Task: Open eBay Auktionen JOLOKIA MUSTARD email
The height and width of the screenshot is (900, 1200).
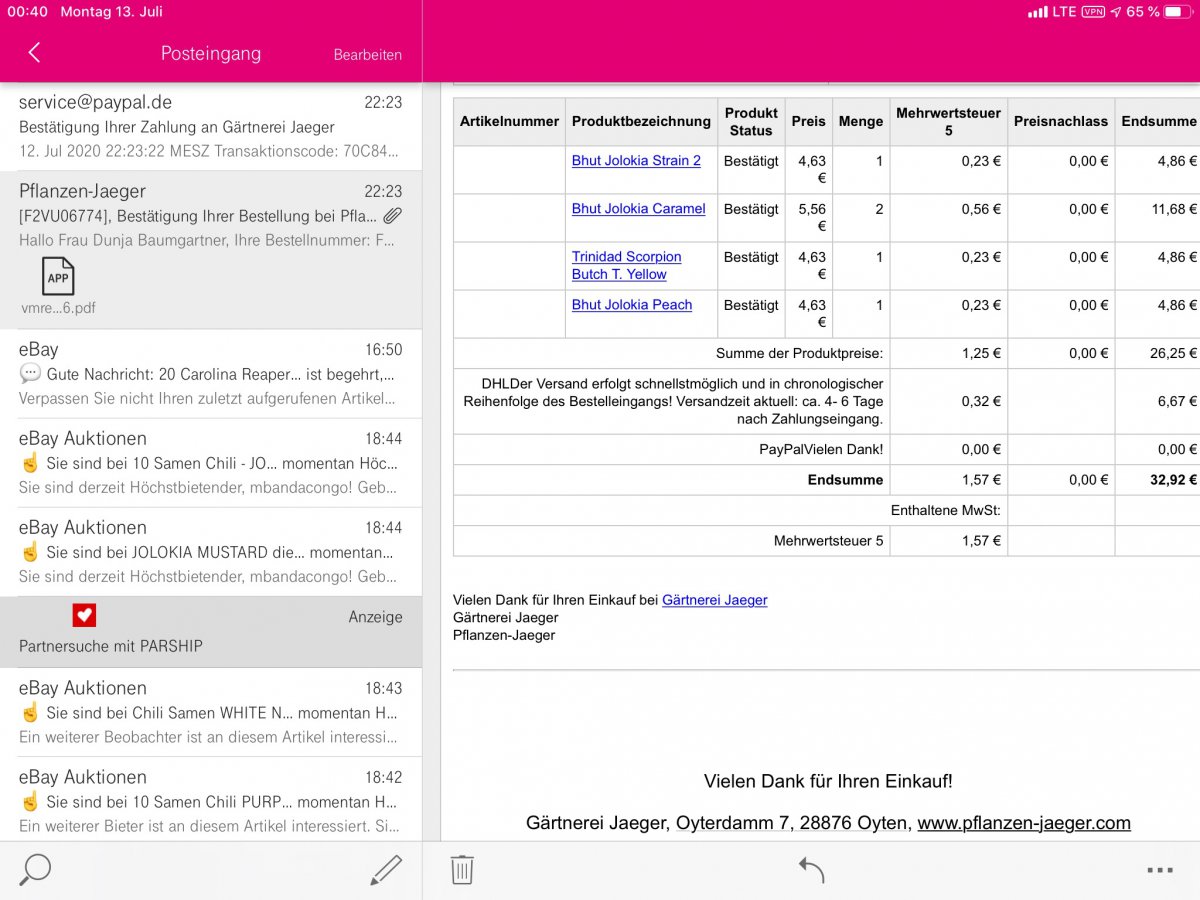Action: [211, 551]
